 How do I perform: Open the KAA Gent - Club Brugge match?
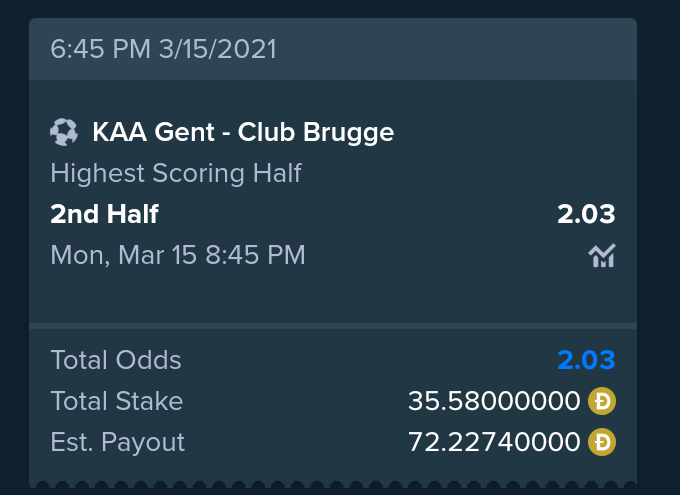pyautogui.click(x=243, y=132)
